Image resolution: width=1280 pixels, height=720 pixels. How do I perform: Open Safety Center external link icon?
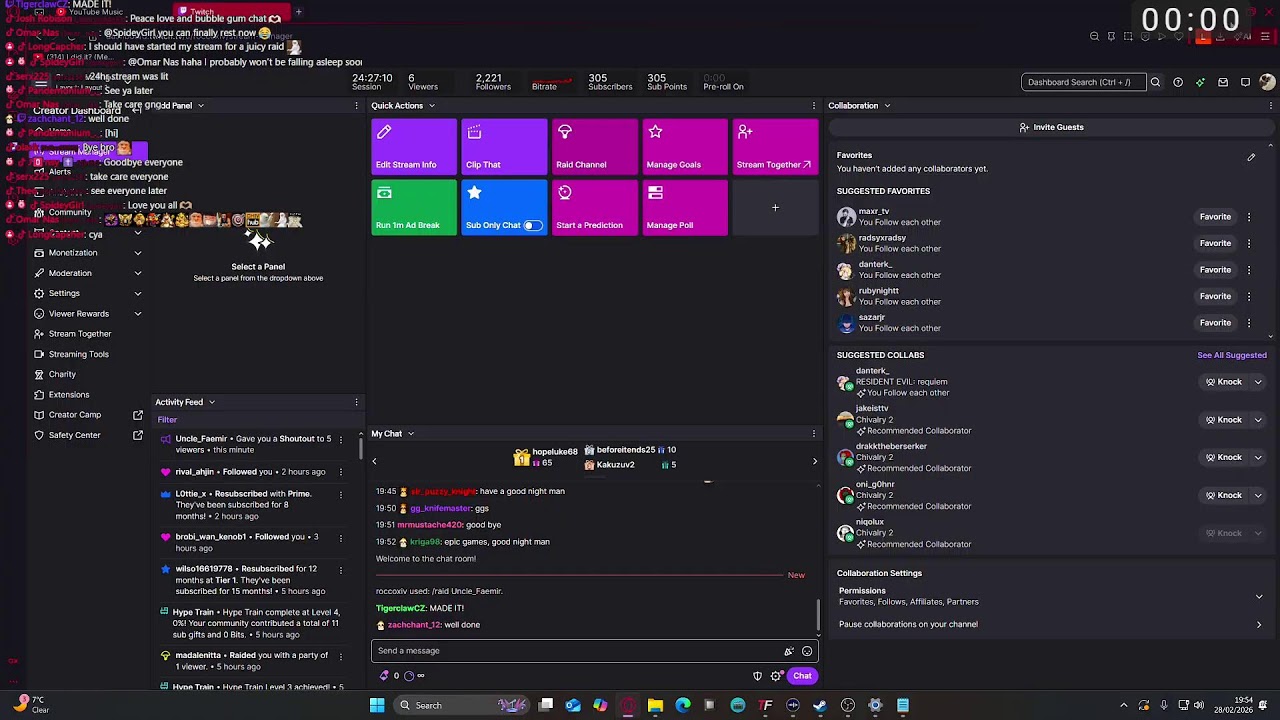(x=138, y=435)
